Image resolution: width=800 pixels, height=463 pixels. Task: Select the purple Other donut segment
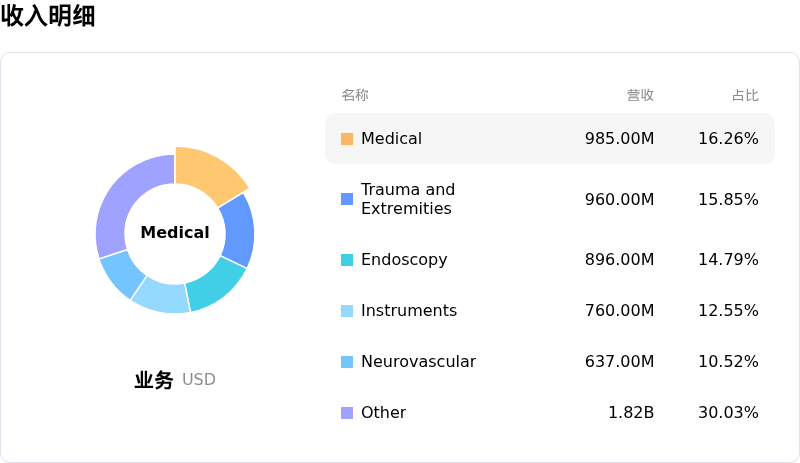click(127, 200)
